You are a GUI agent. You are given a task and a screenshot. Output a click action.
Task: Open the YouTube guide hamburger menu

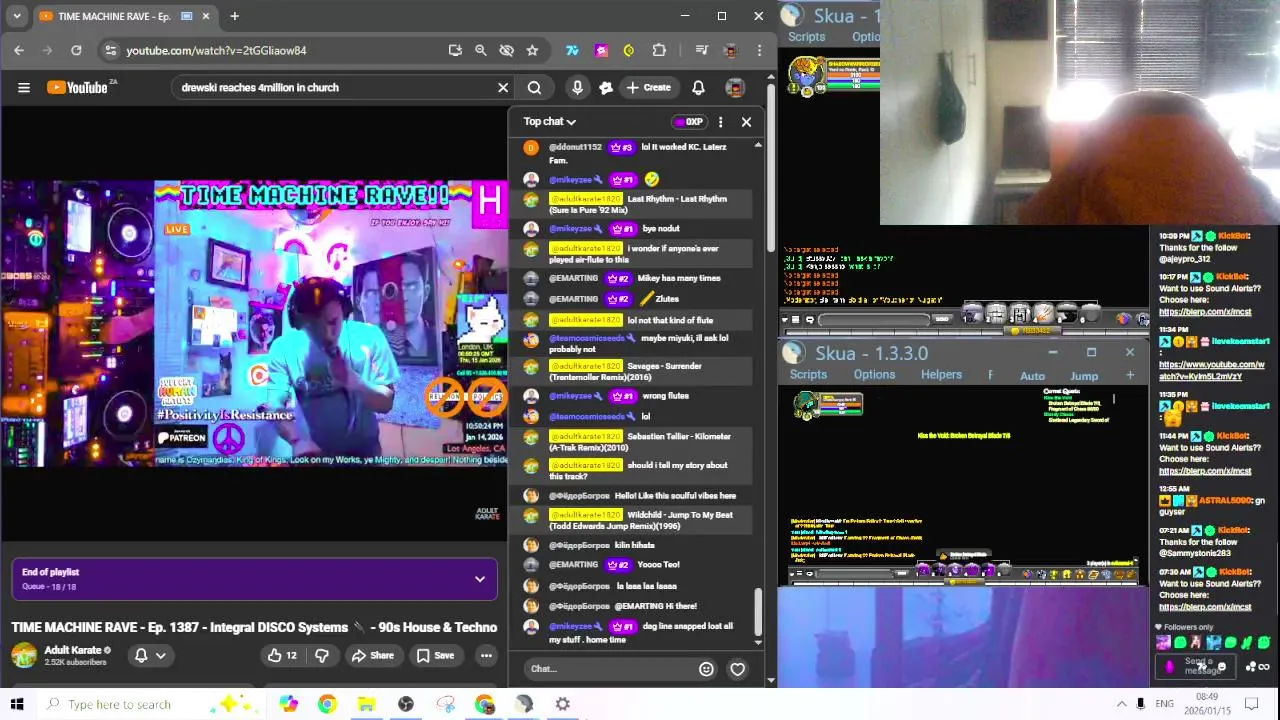(x=24, y=87)
